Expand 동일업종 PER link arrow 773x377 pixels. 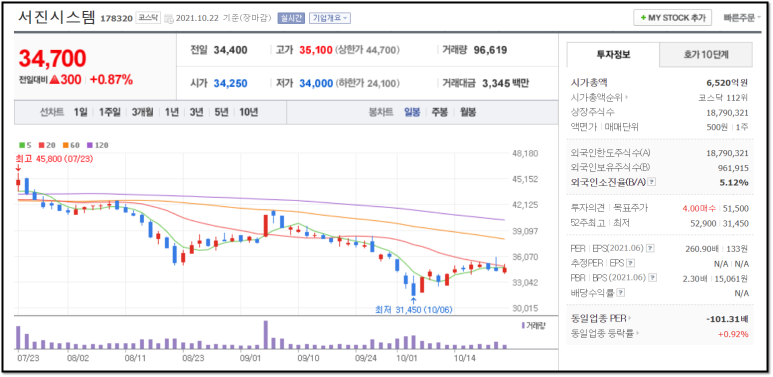[x=631, y=318]
